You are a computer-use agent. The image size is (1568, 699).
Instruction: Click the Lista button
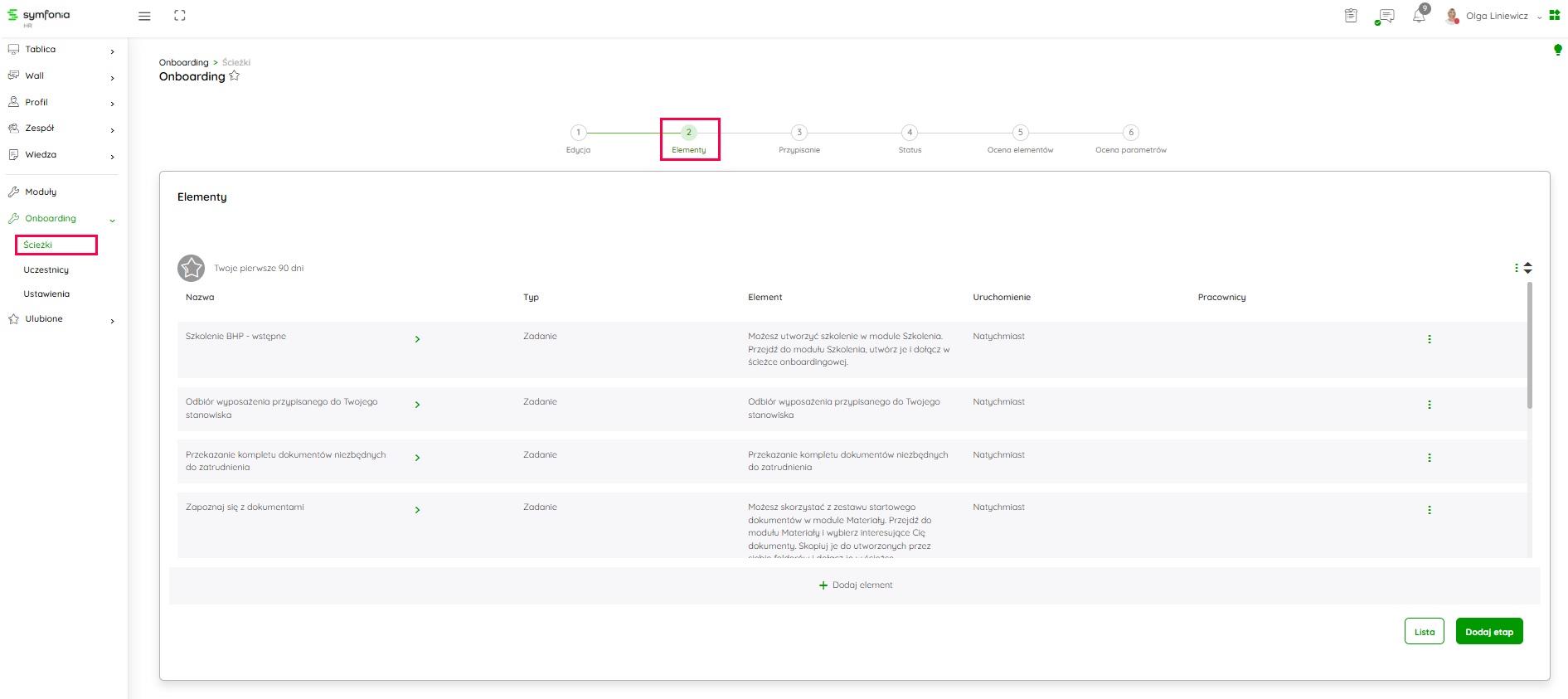tap(1424, 632)
